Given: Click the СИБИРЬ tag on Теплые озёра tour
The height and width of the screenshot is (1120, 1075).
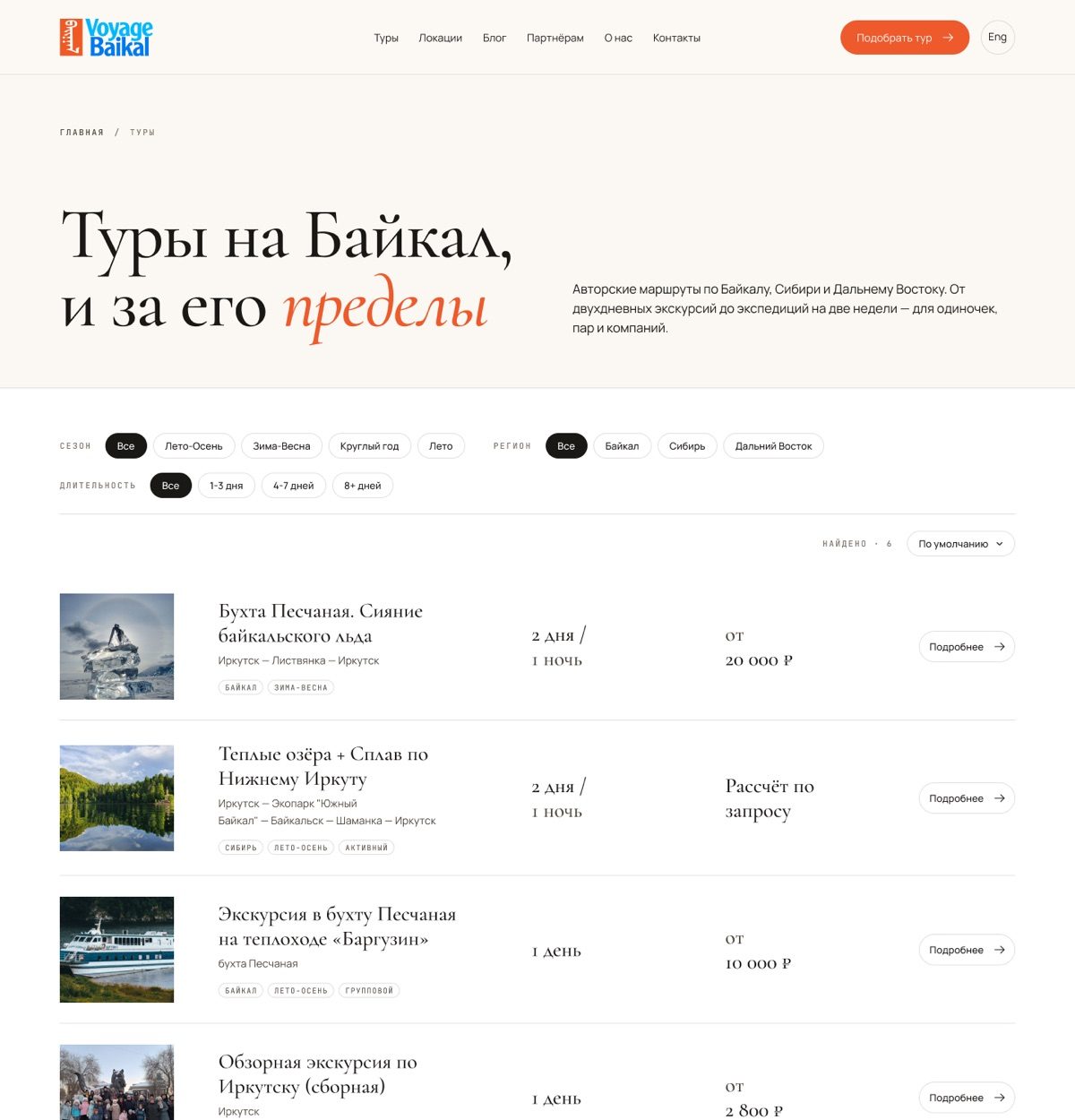Looking at the screenshot, I should (x=241, y=848).
